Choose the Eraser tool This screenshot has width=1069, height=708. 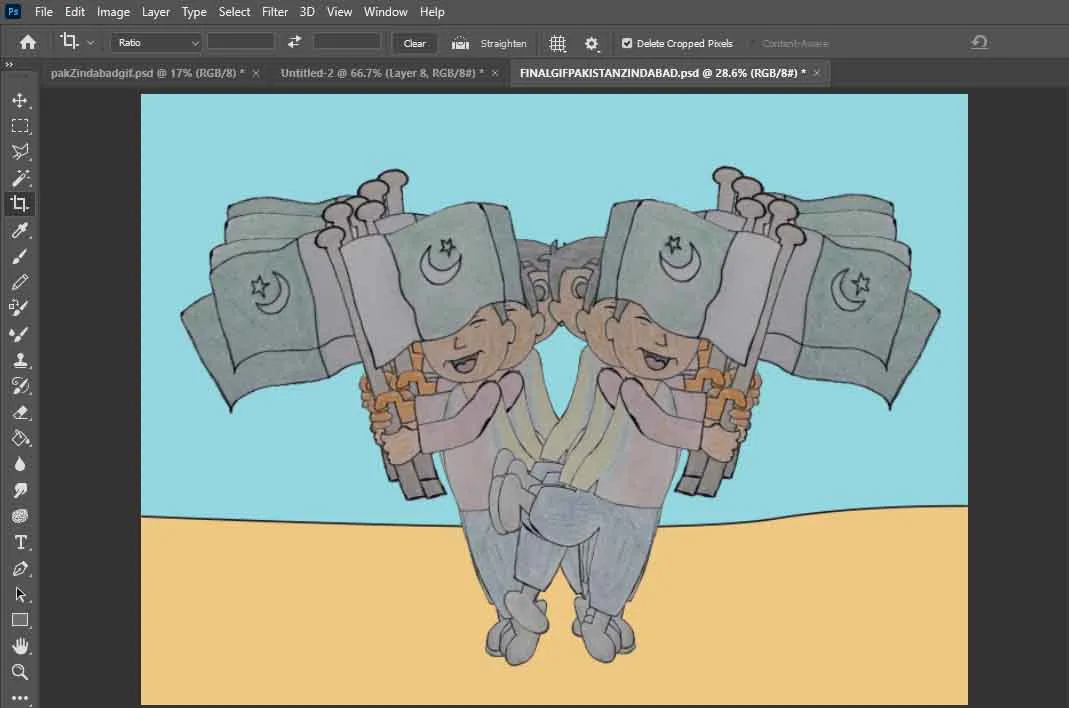tap(20, 412)
